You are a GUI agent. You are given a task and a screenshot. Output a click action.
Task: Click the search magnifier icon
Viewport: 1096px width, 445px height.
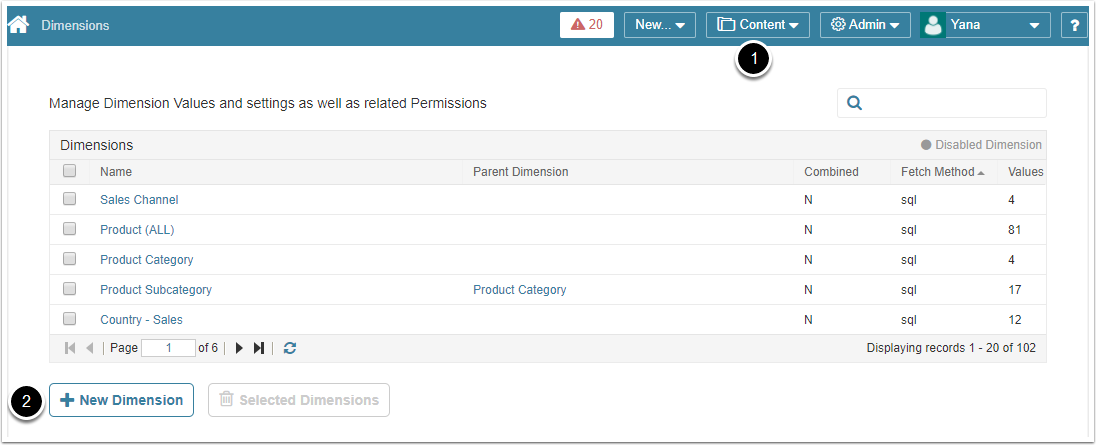(855, 103)
